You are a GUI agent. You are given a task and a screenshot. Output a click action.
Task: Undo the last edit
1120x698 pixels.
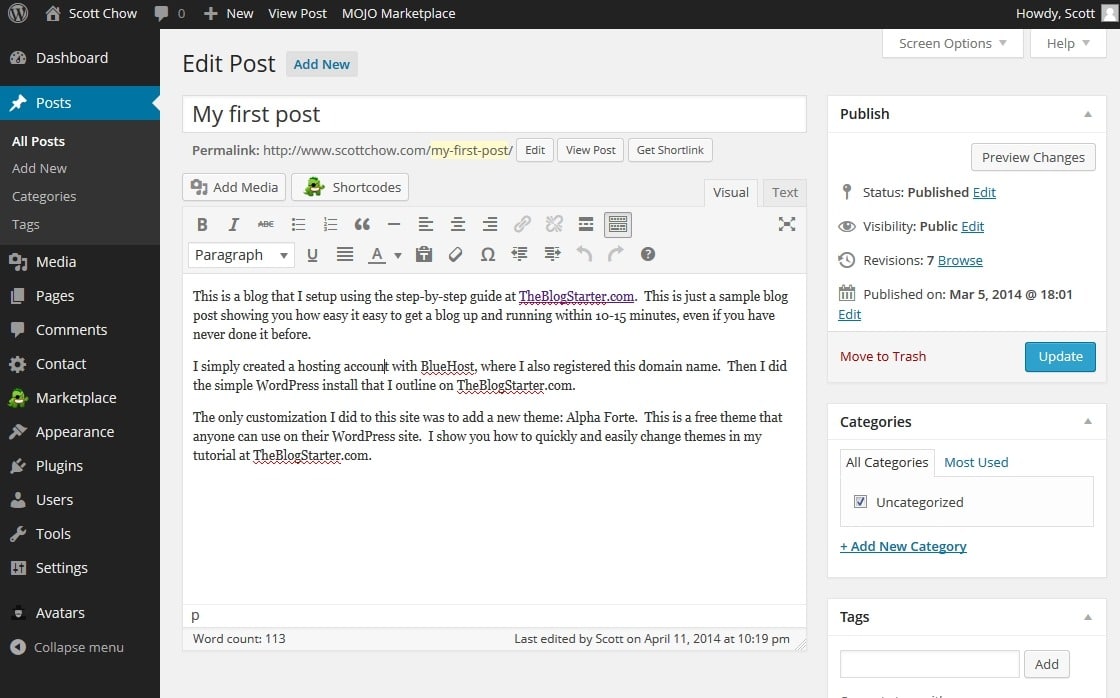(x=584, y=255)
